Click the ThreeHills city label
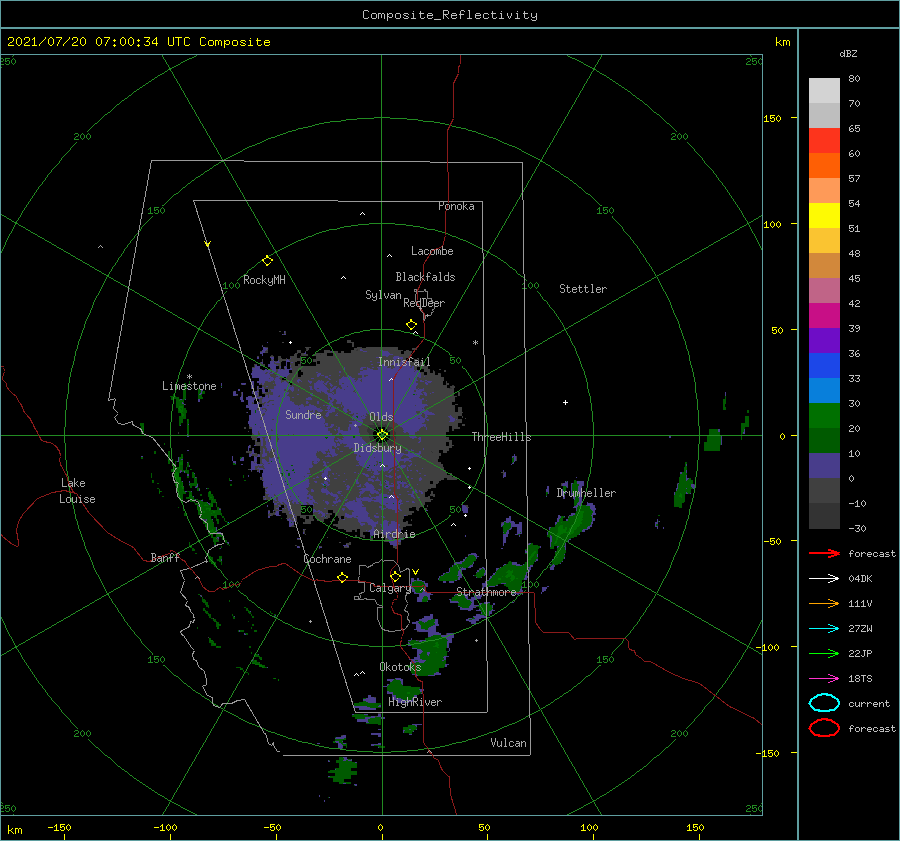 (x=501, y=437)
